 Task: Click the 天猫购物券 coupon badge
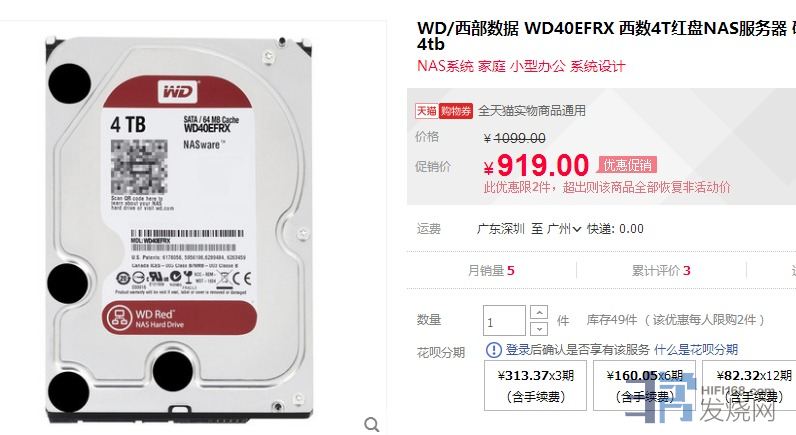pyautogui.click(x=444, y=111)
